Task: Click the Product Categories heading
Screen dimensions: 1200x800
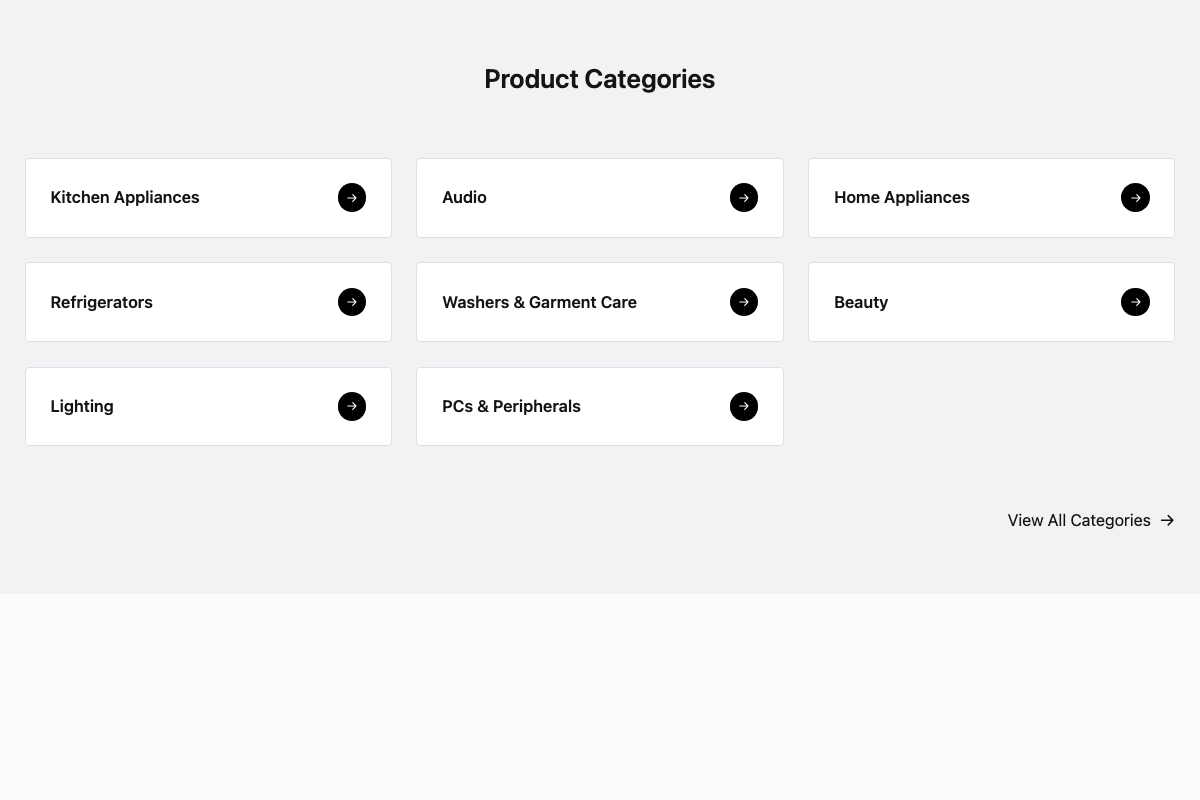Action: point(599,79)
